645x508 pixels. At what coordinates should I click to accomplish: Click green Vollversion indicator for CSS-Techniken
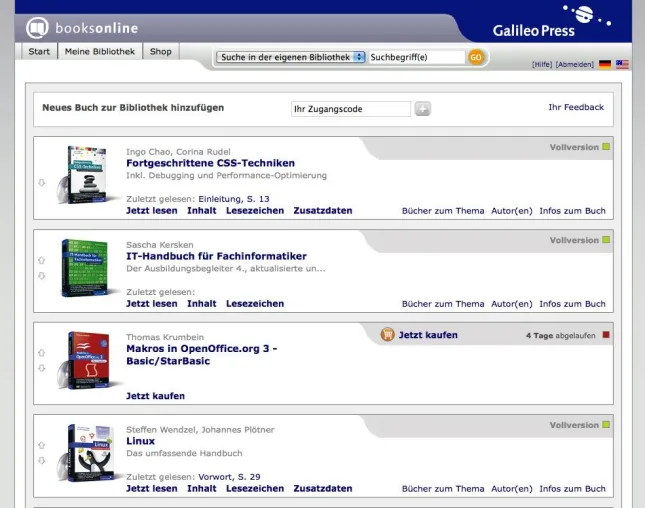pyautogui.click(x=606, y=147)
